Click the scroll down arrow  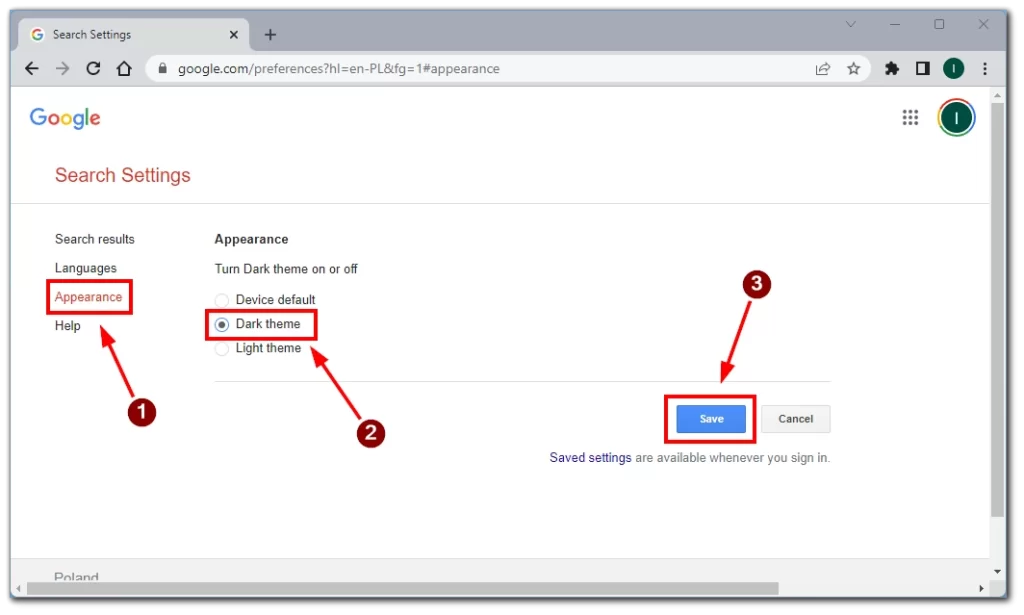[997, 572]
